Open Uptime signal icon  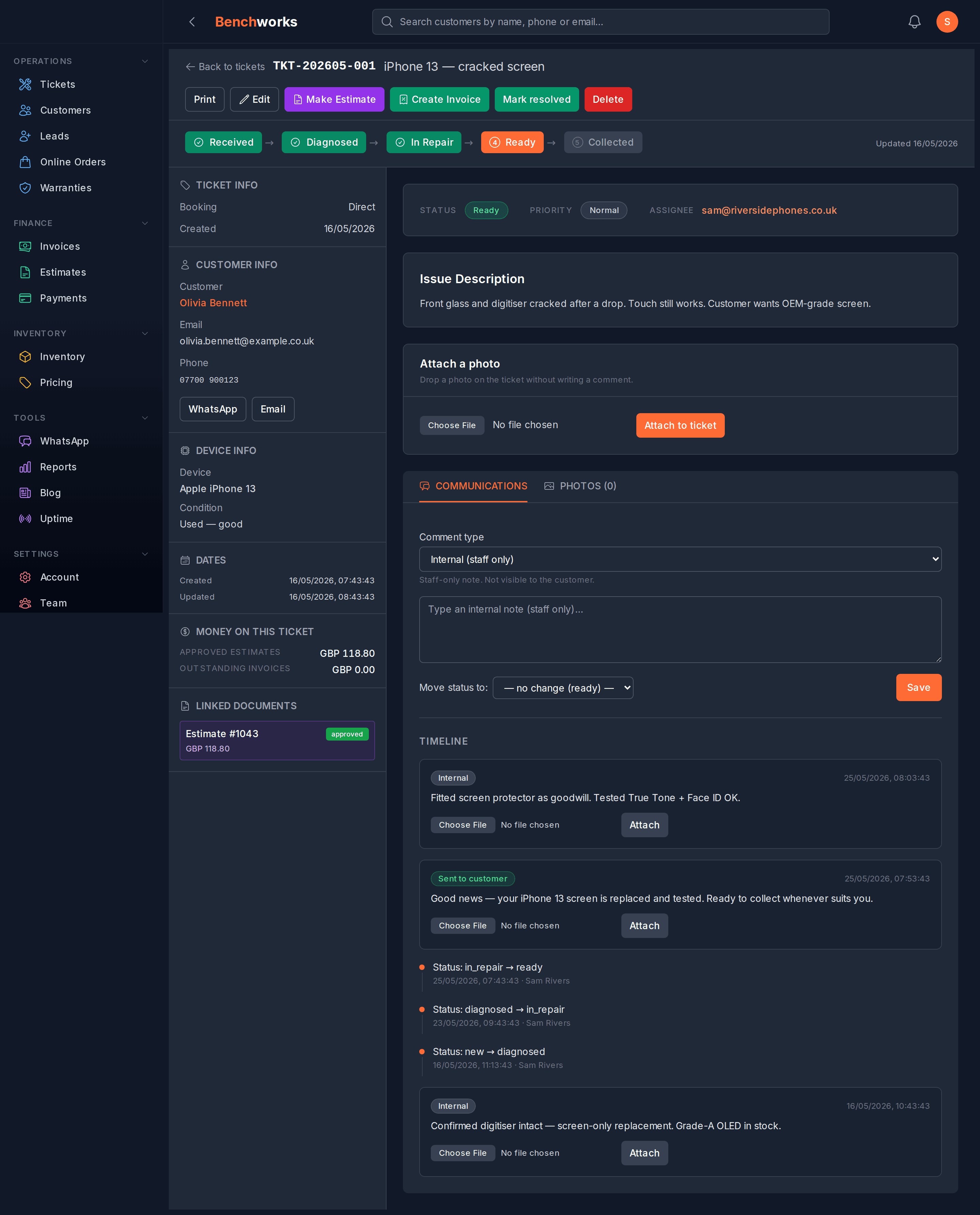click(26, 519)
